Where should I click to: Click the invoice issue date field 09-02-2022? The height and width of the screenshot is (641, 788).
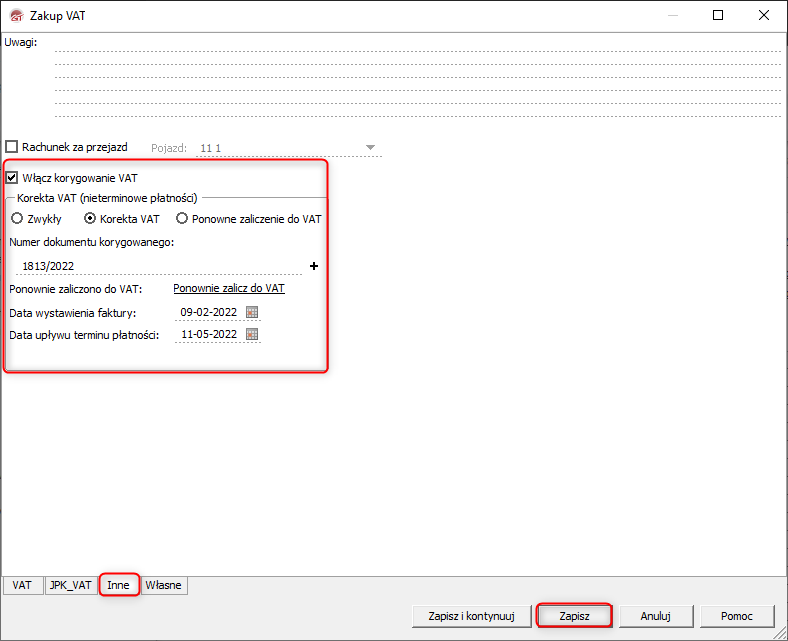[209, 312]
